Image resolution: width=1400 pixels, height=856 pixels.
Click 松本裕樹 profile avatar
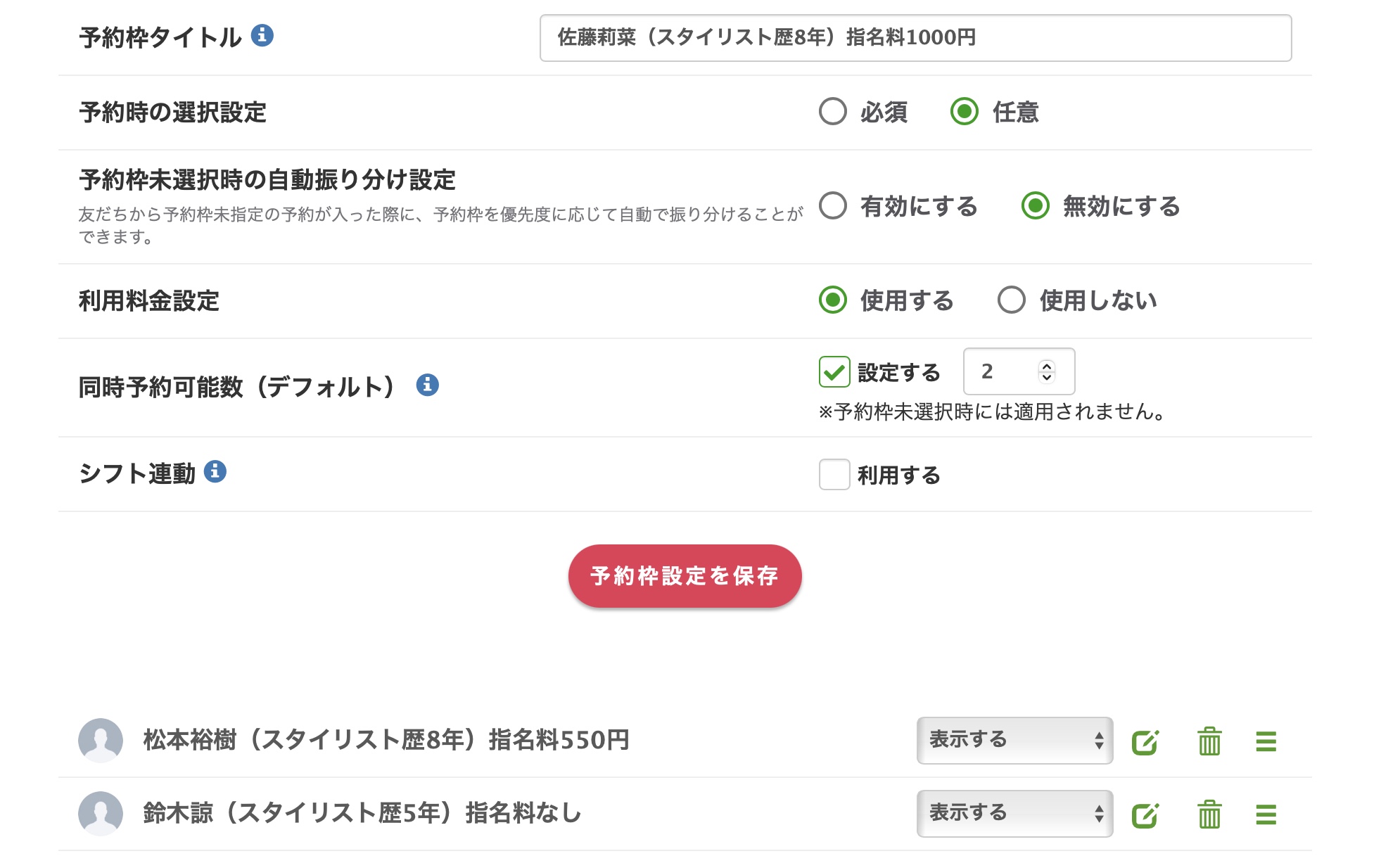coord(101,740)
